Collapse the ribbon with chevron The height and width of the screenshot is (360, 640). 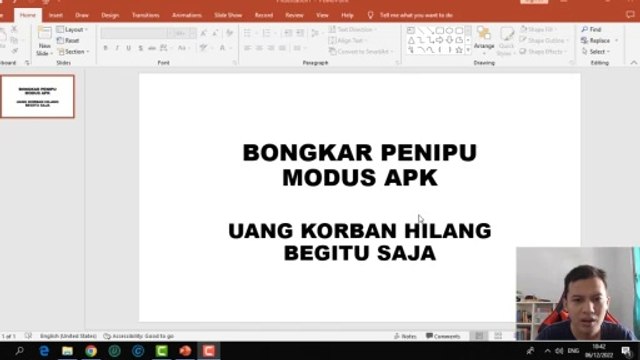point(633,62)
